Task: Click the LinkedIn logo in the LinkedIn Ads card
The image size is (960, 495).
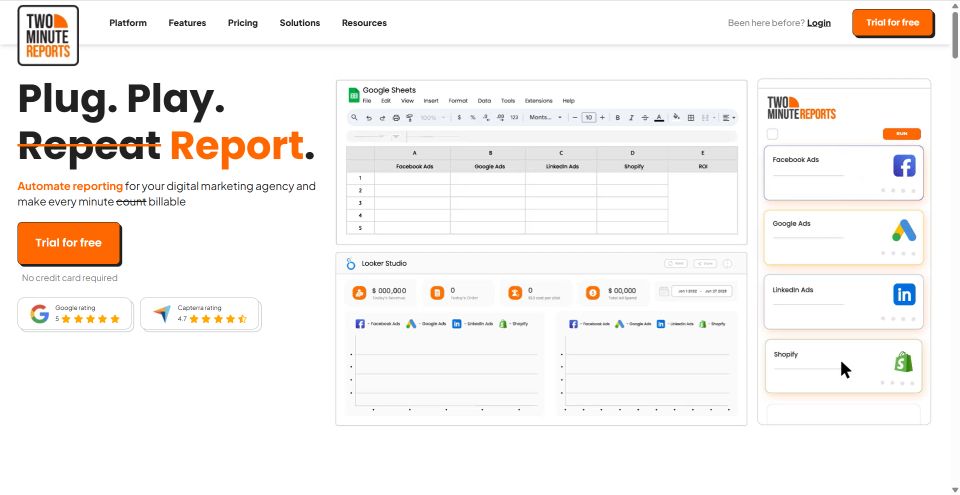Action: click(x=904, y=295)
